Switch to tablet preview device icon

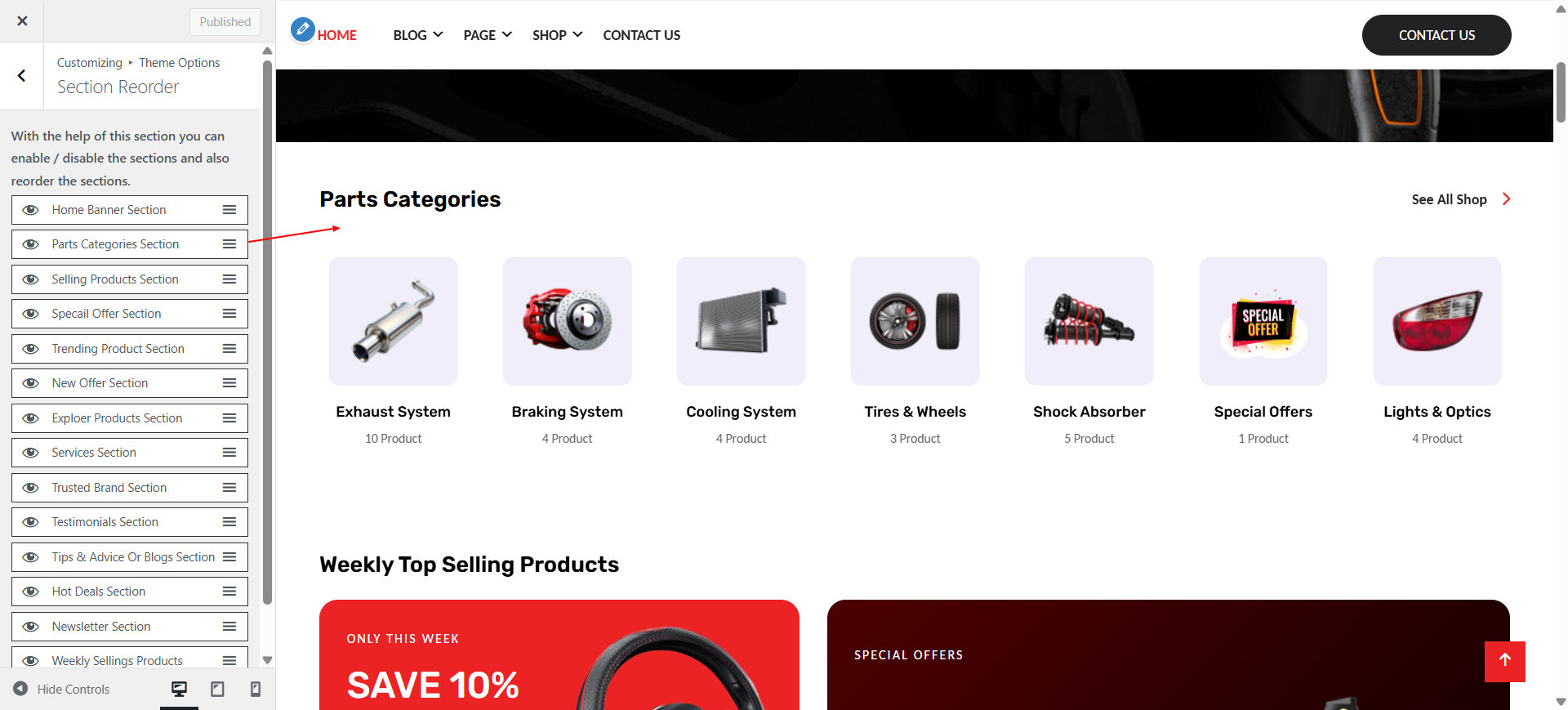pos(217,690)
